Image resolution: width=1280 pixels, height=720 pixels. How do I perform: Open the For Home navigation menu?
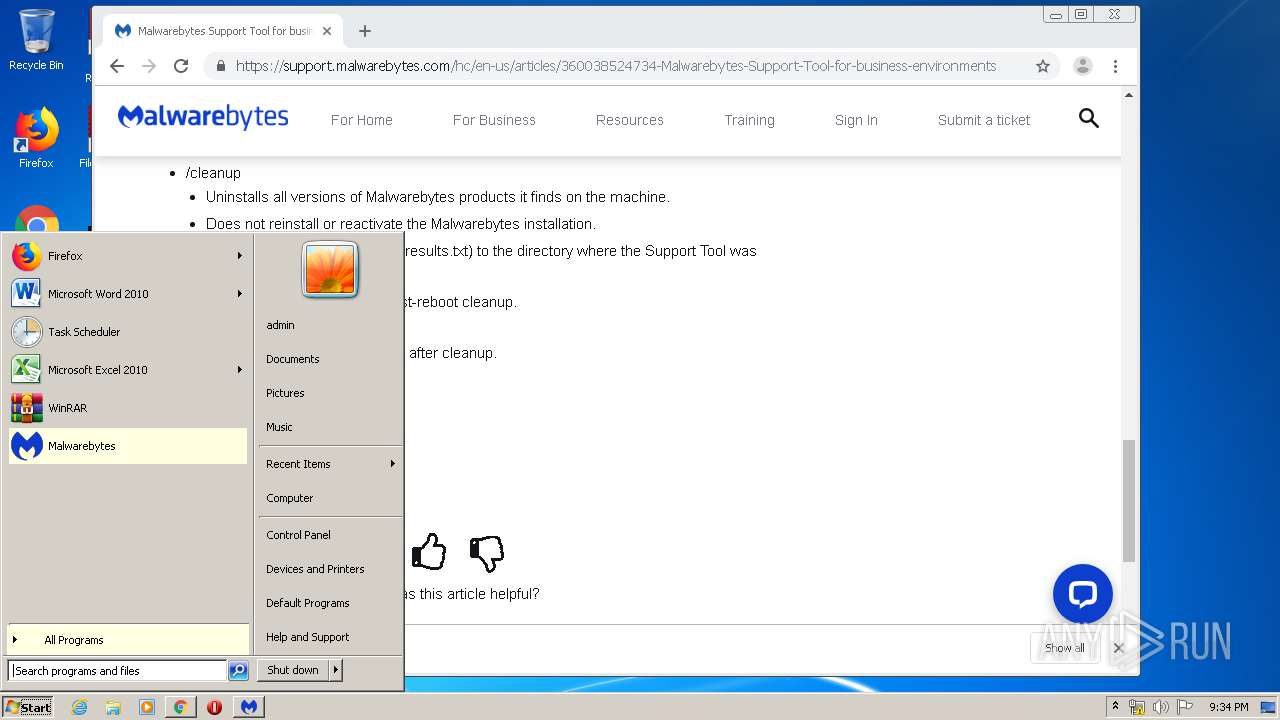pos(362,120)
